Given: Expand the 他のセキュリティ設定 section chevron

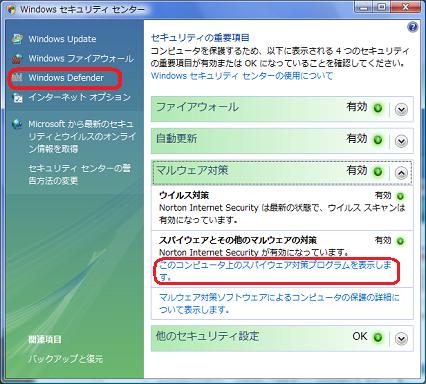Looking at the screenshot, I should (x=401, y=339).
